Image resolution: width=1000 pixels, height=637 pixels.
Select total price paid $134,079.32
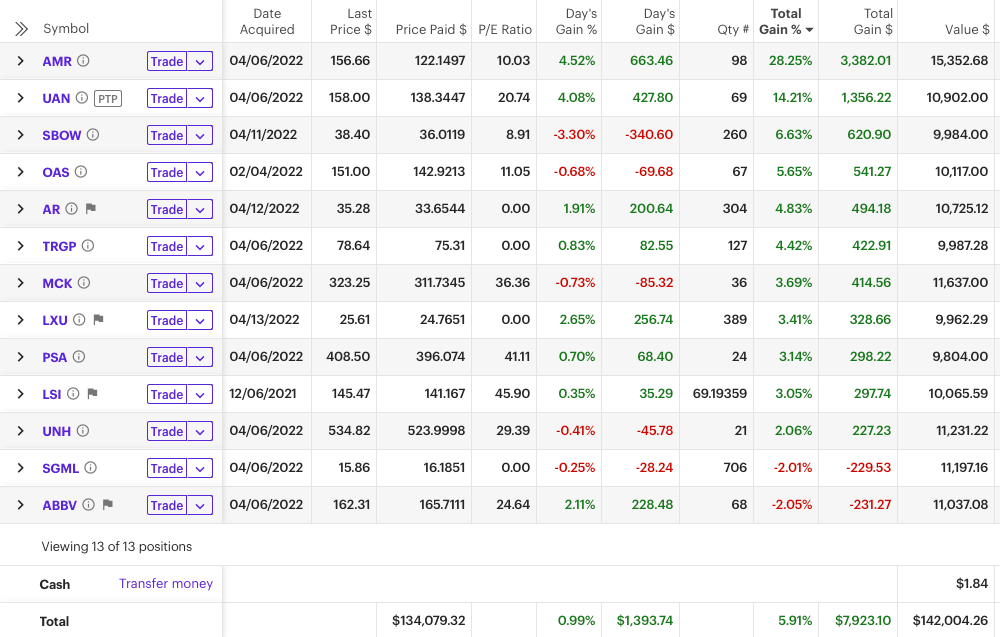pyautogui.click(x=429, y=620)
